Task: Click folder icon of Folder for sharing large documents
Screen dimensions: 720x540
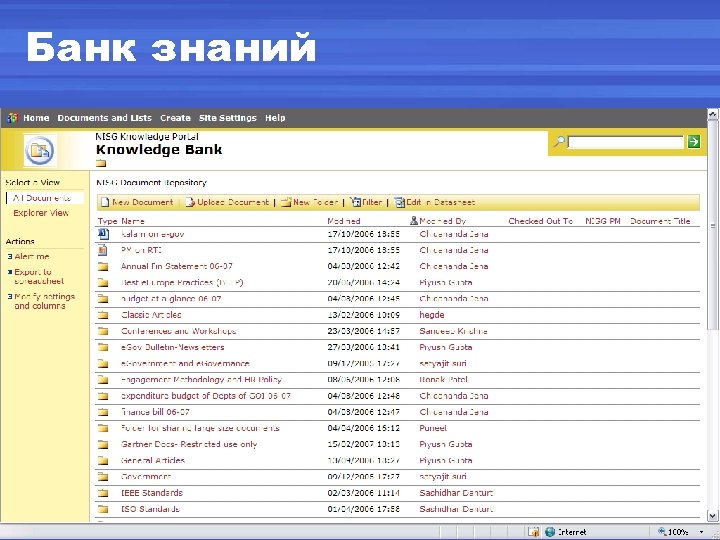Action: click(x=103, y=428)
